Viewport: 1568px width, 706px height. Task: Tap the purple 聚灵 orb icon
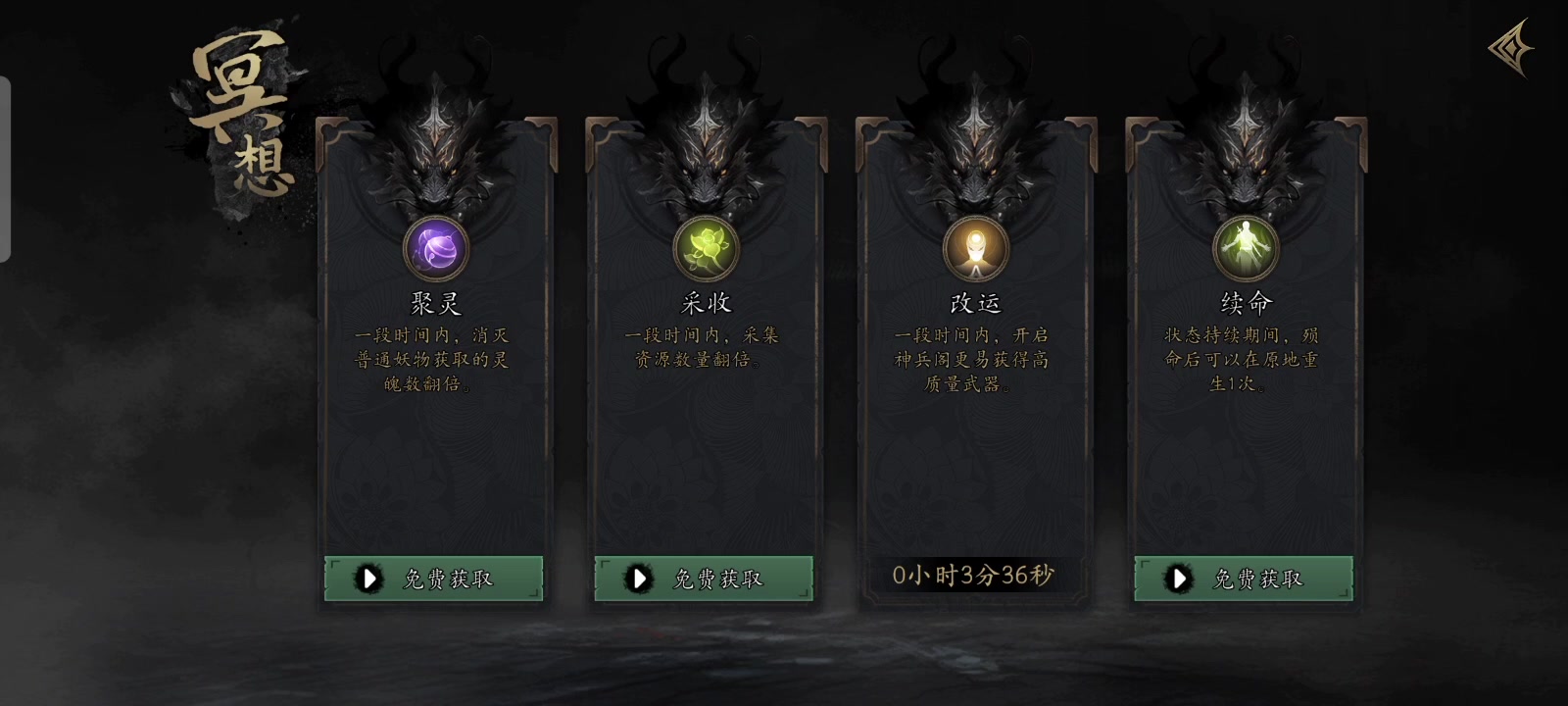click(x=436, y=248)
